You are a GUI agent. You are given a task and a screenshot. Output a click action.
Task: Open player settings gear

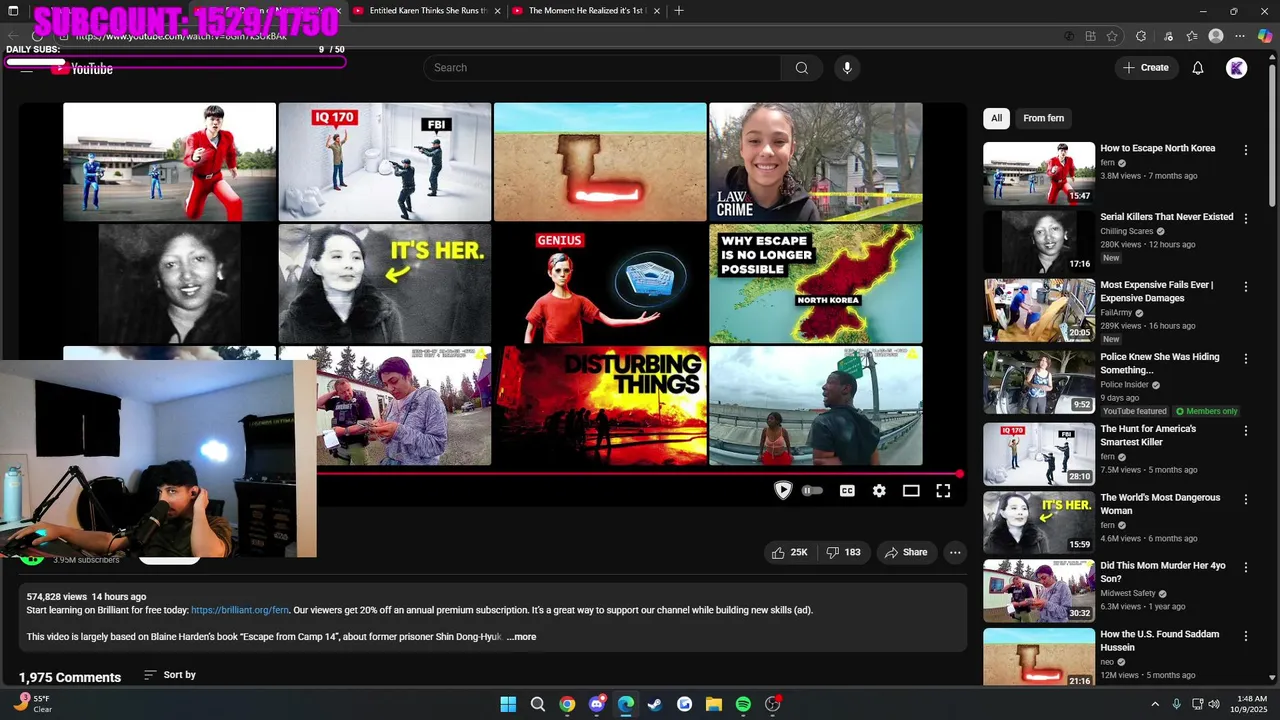pos(879,491)
